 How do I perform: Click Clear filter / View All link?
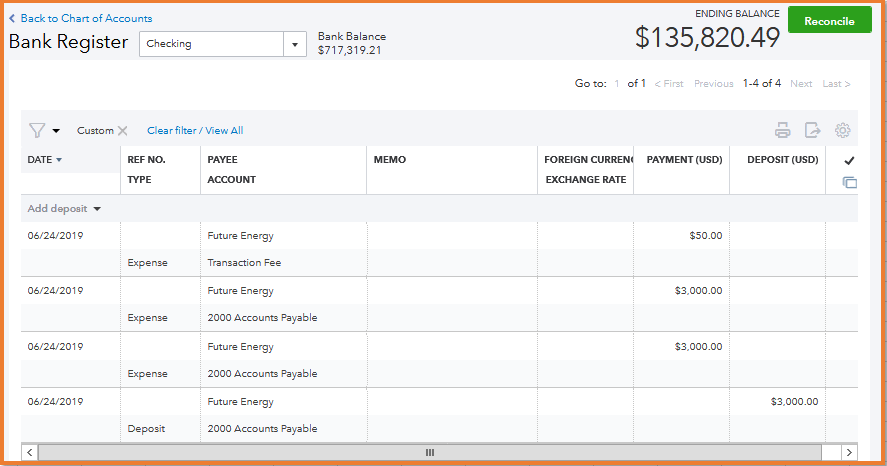[195, 131]
